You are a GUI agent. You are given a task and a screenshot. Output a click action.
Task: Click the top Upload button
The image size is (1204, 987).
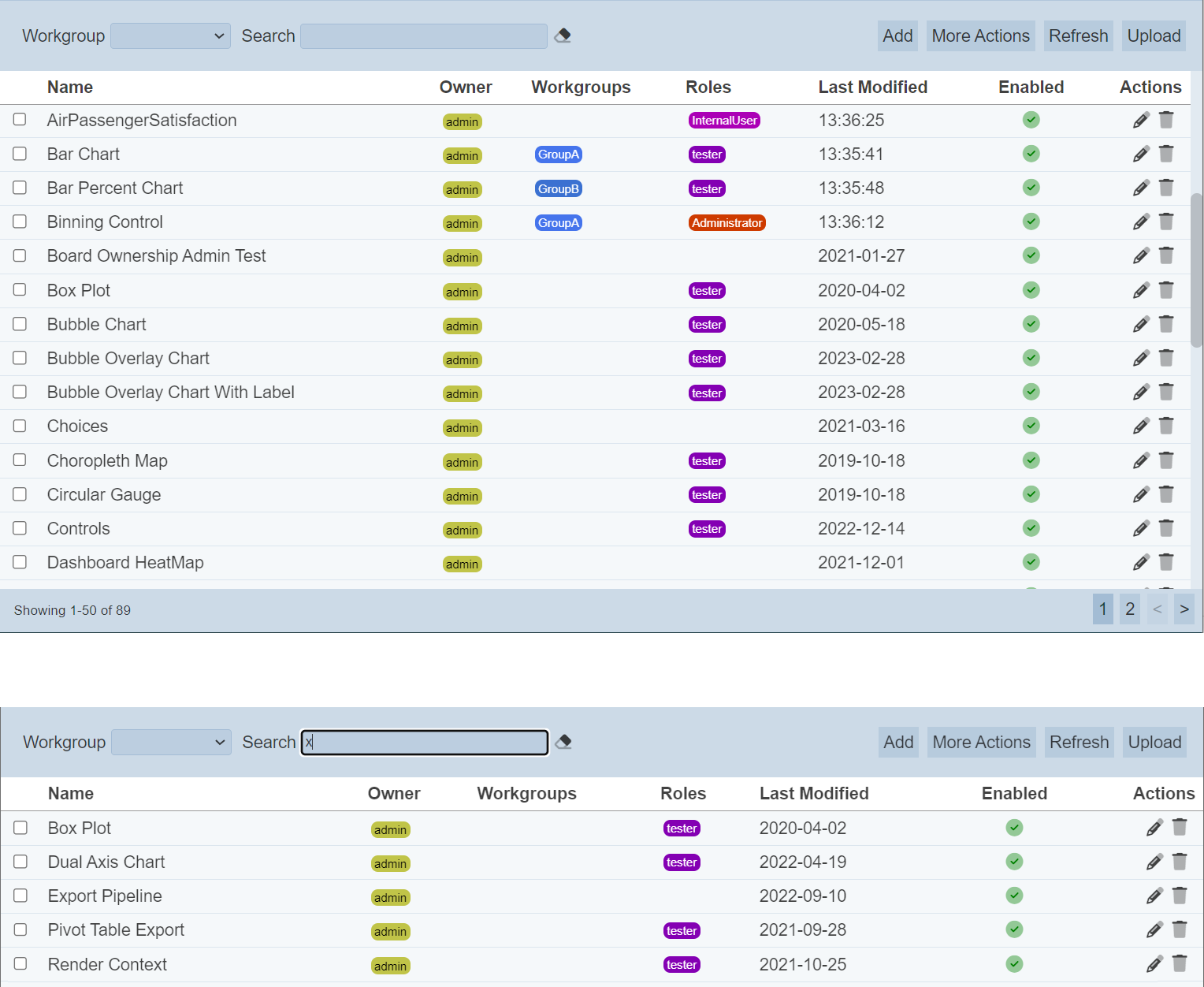tap(1154, 36)
